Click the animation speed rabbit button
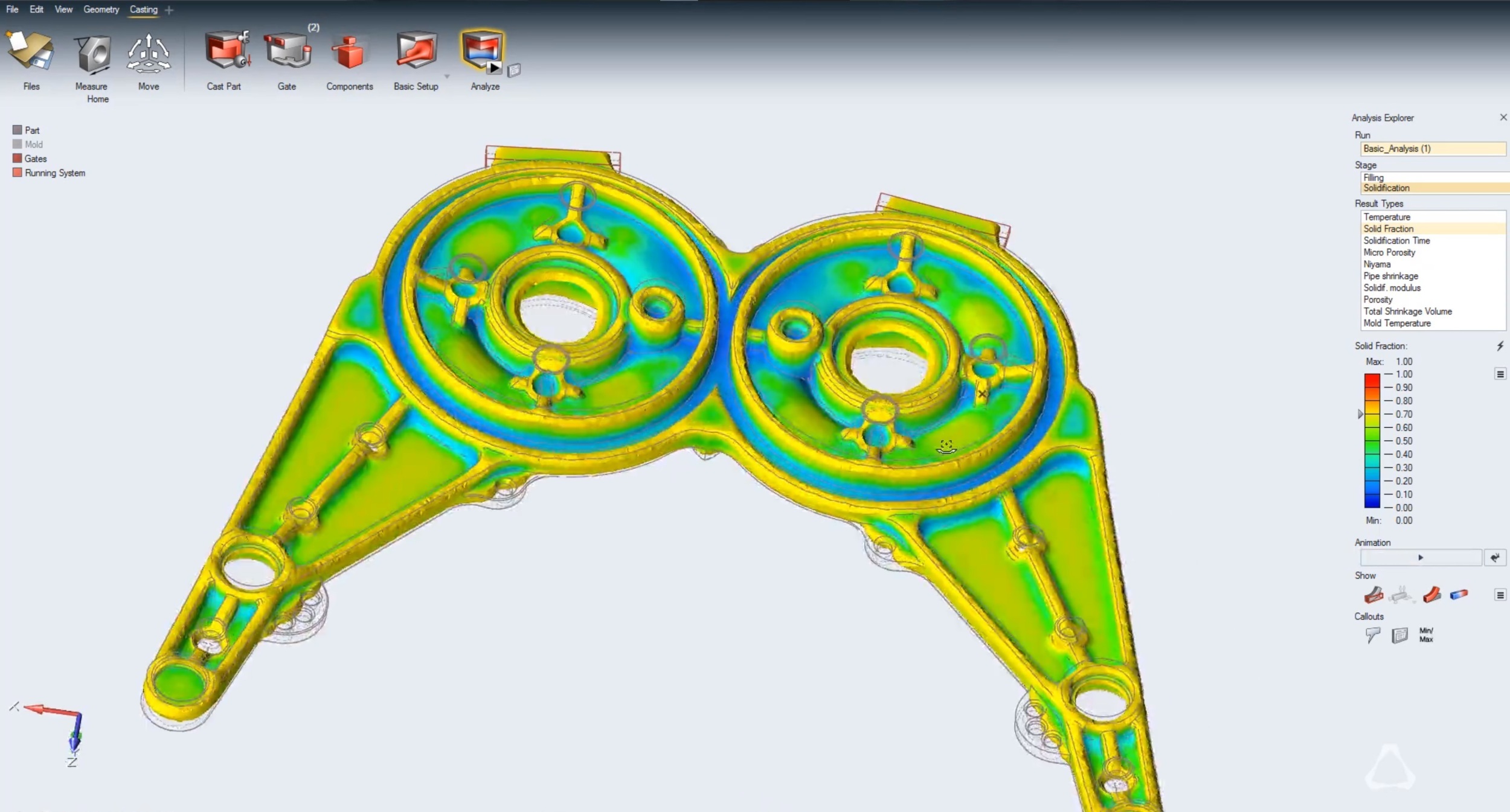 pyautogui.click(x=1495, y=558)
